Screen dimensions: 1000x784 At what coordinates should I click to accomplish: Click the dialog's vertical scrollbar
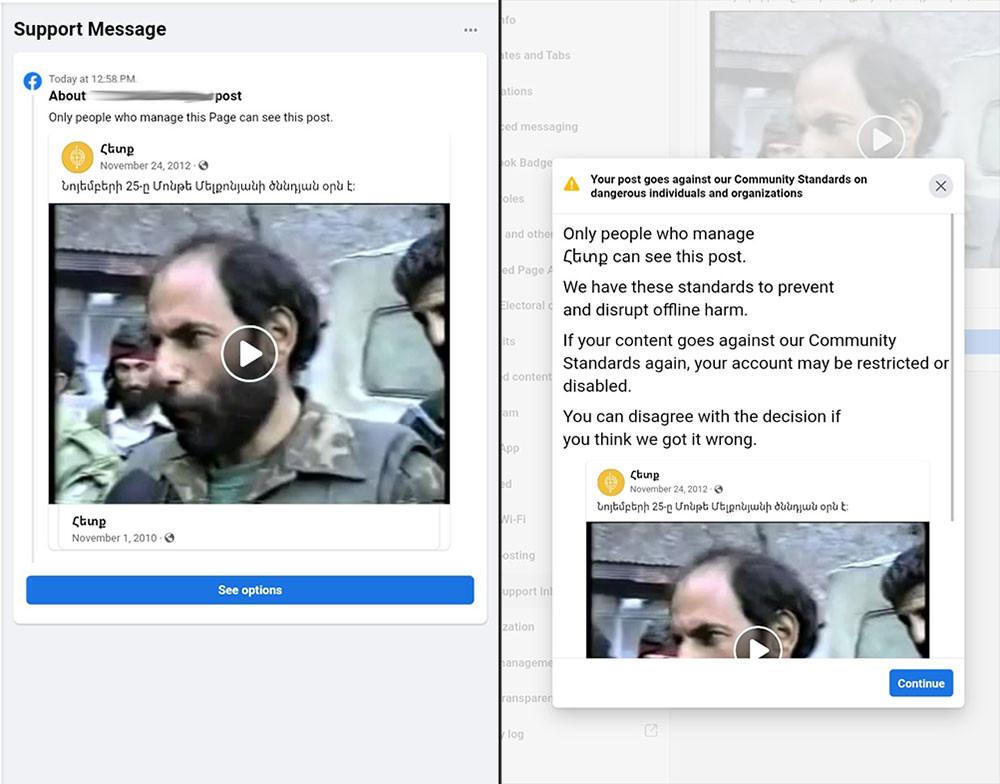point(953,367)
